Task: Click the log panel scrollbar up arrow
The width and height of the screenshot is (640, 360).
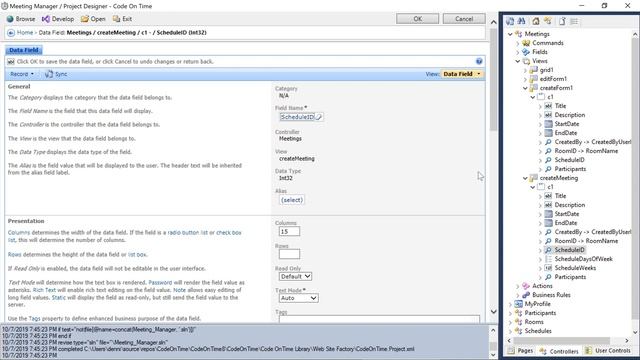Action: coord(493,330)
